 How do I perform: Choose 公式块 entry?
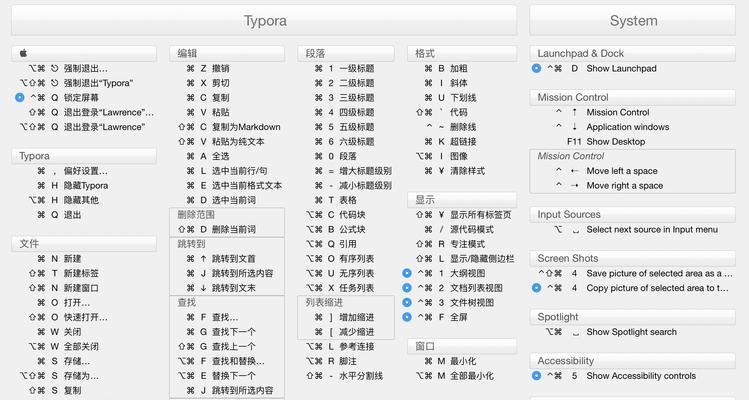336,229
